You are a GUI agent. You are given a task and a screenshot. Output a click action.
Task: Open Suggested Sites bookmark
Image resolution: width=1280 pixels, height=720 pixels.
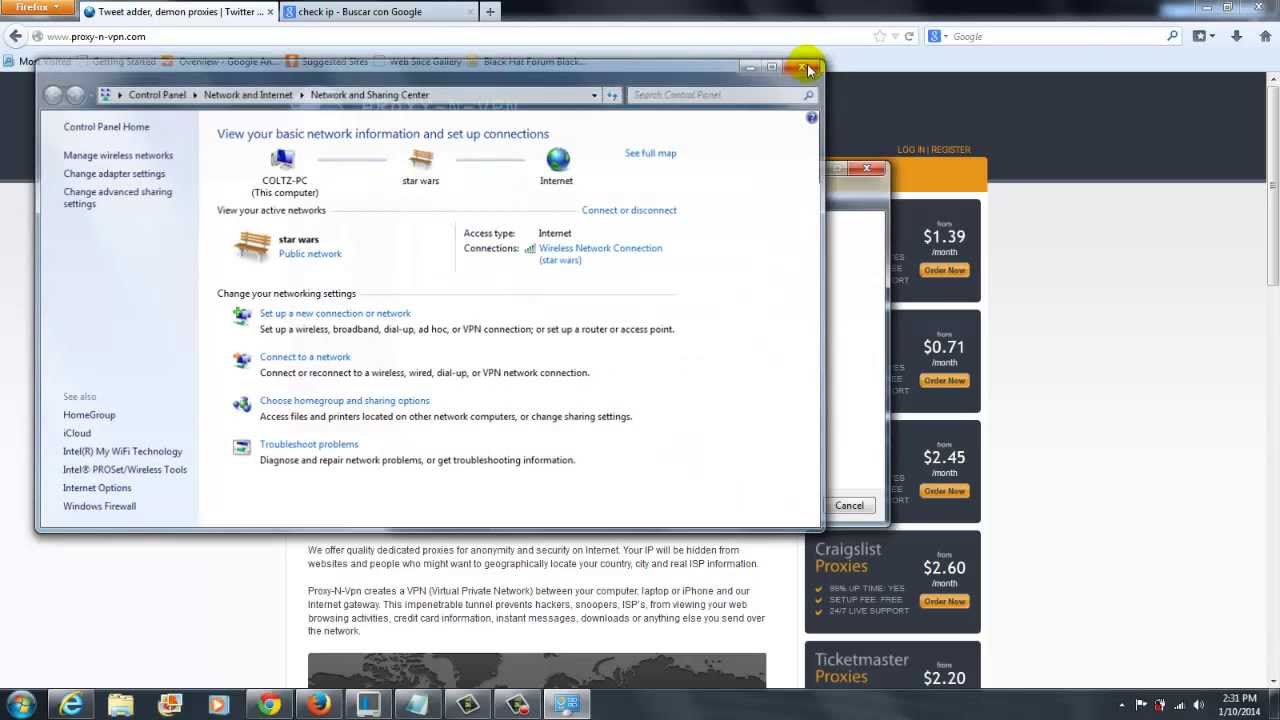coord(327,62)
